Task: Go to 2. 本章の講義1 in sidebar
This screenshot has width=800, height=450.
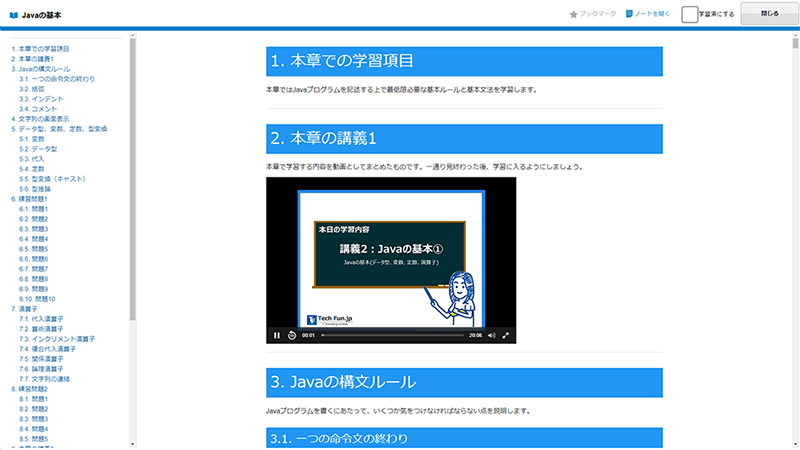Action: [33, 59]
